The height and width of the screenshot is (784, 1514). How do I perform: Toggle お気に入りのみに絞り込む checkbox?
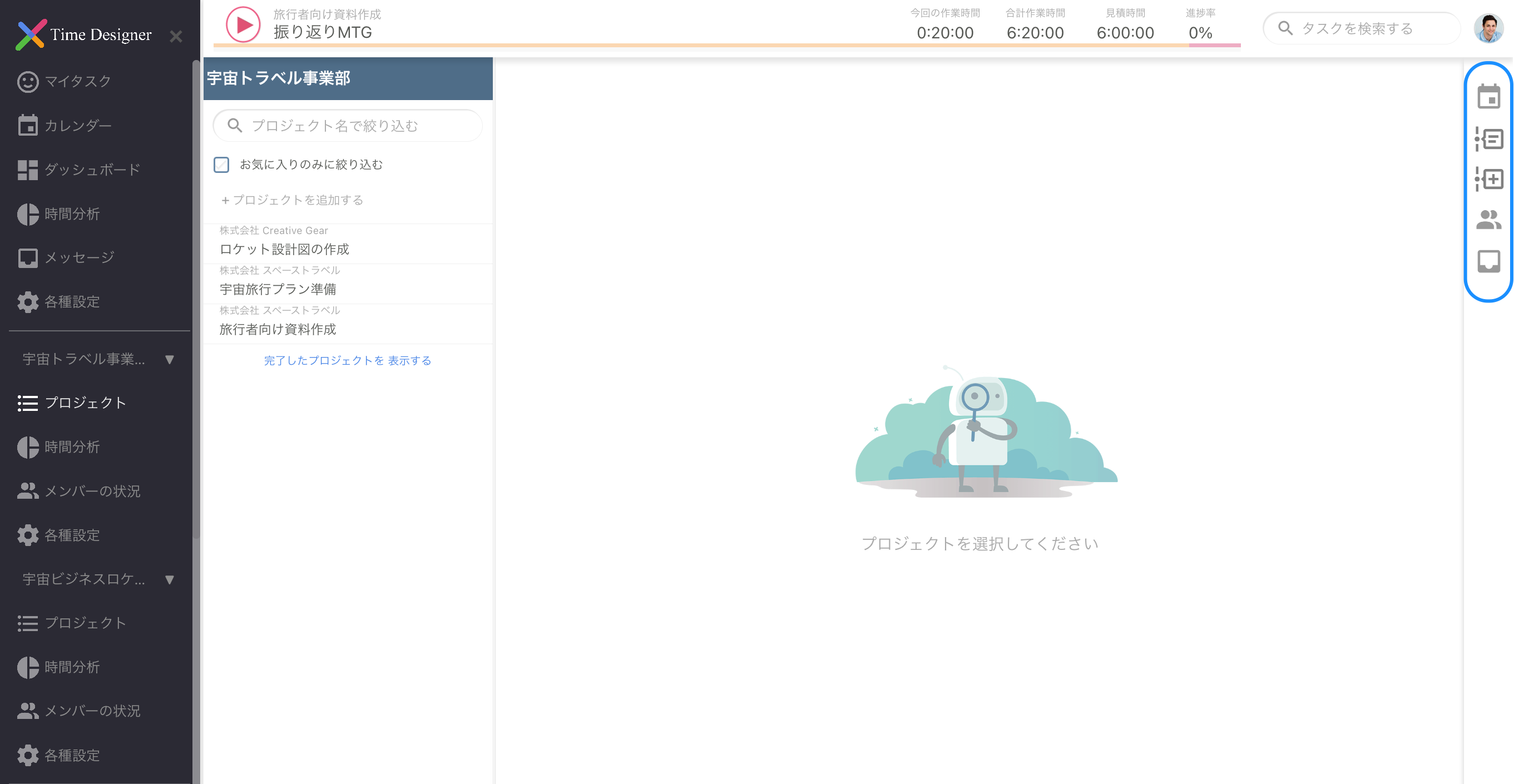point(221,165)
